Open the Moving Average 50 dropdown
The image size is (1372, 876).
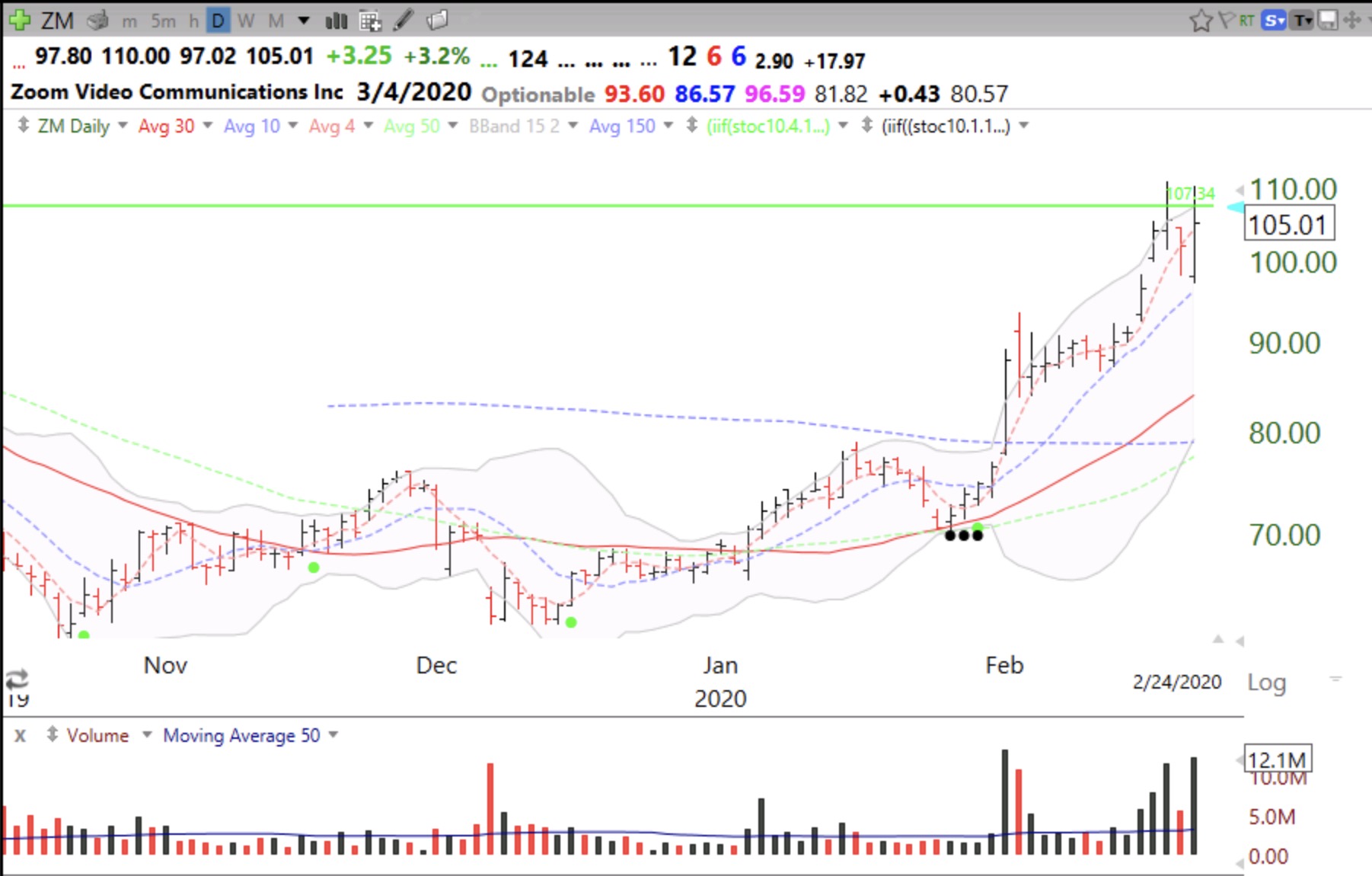[x=333, y=735]
